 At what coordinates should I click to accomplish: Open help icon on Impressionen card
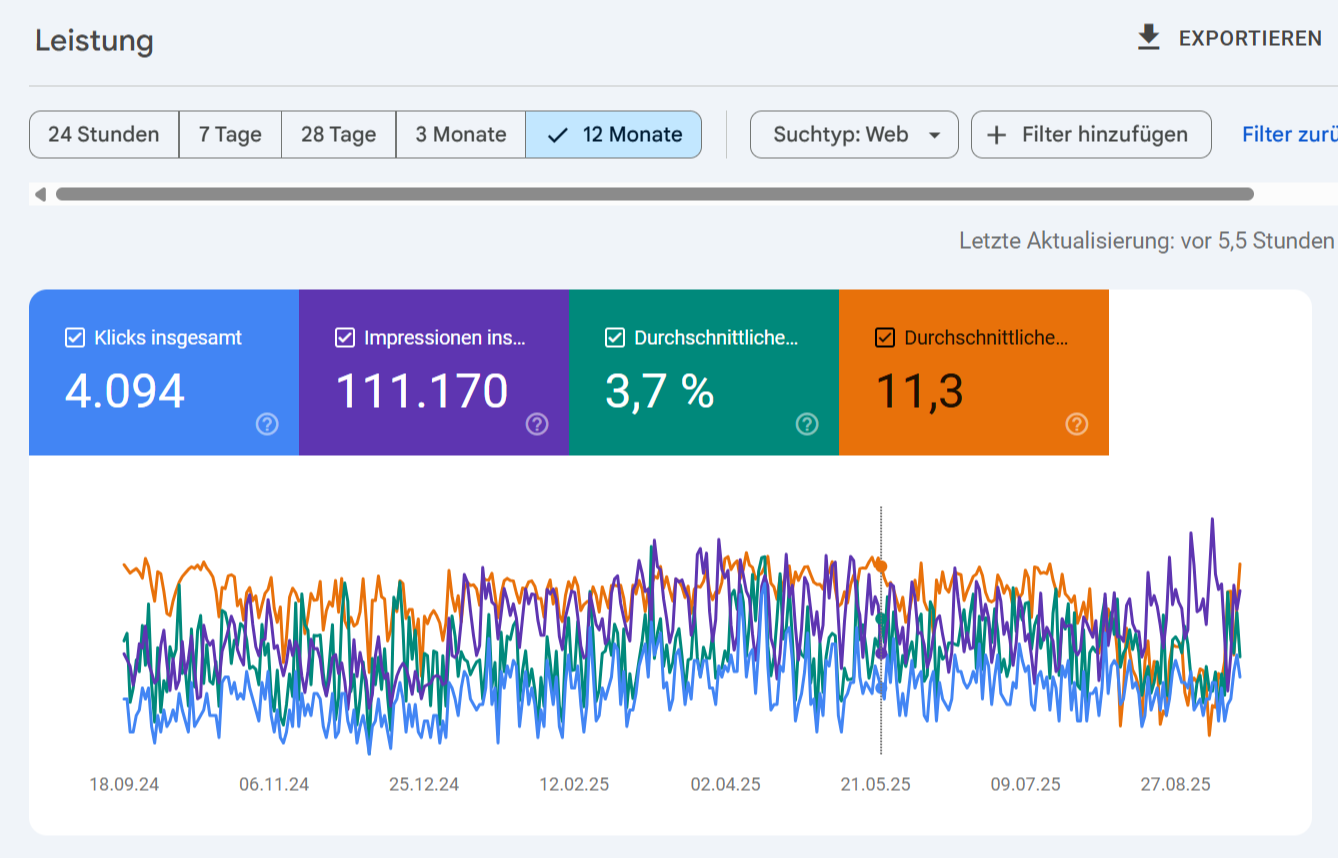click(537, 424)
